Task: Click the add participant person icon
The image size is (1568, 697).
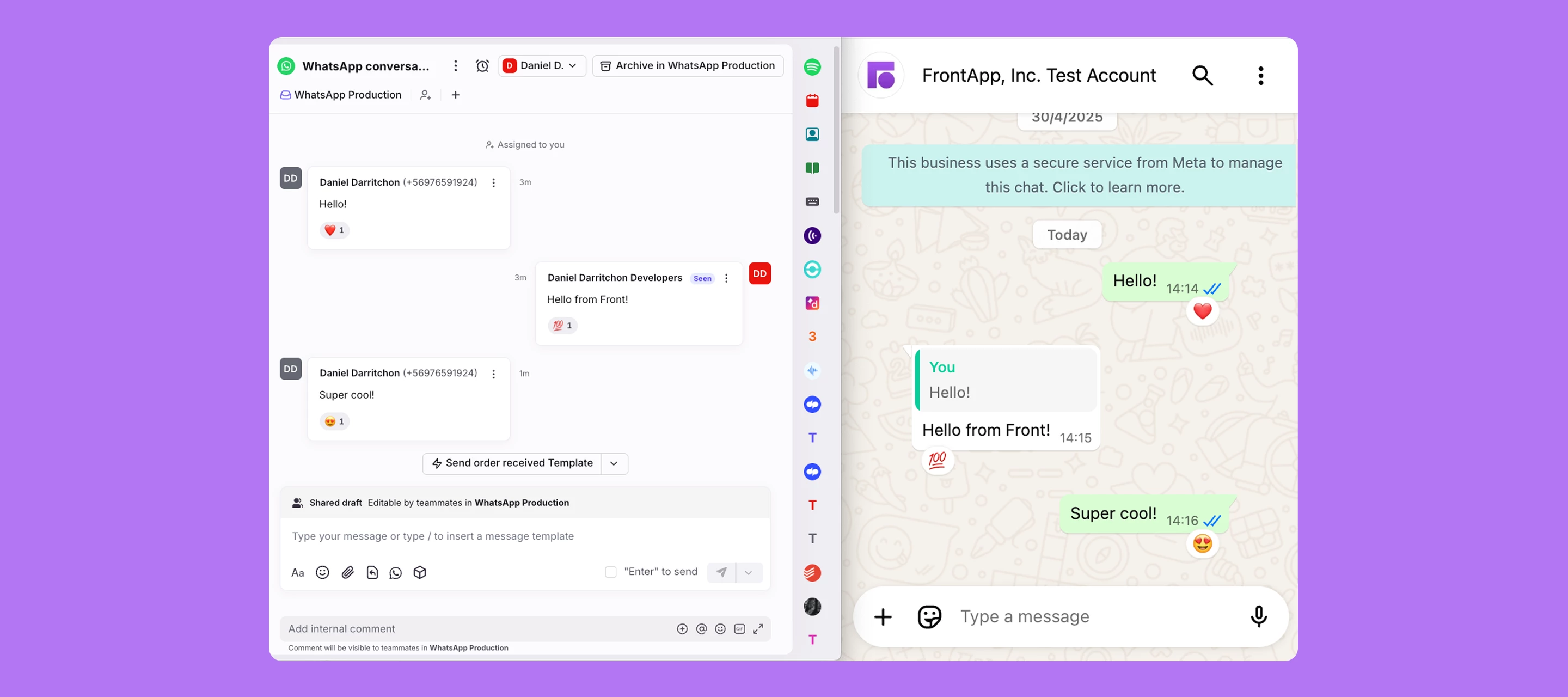Action: pyautogui.click(x=425, y=95)
